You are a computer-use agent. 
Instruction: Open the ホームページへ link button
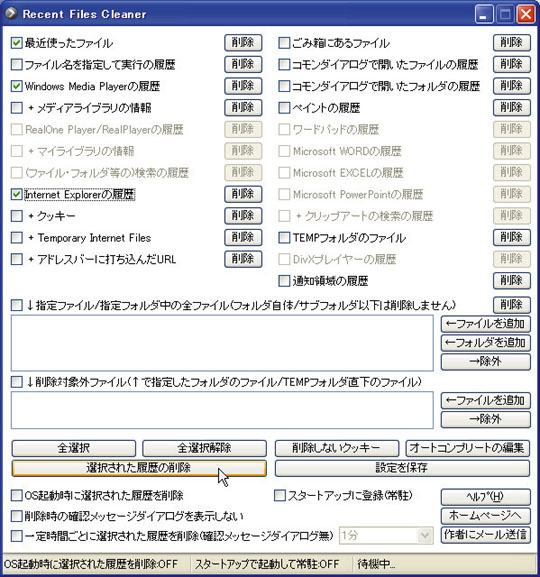(x=486, y=516)
